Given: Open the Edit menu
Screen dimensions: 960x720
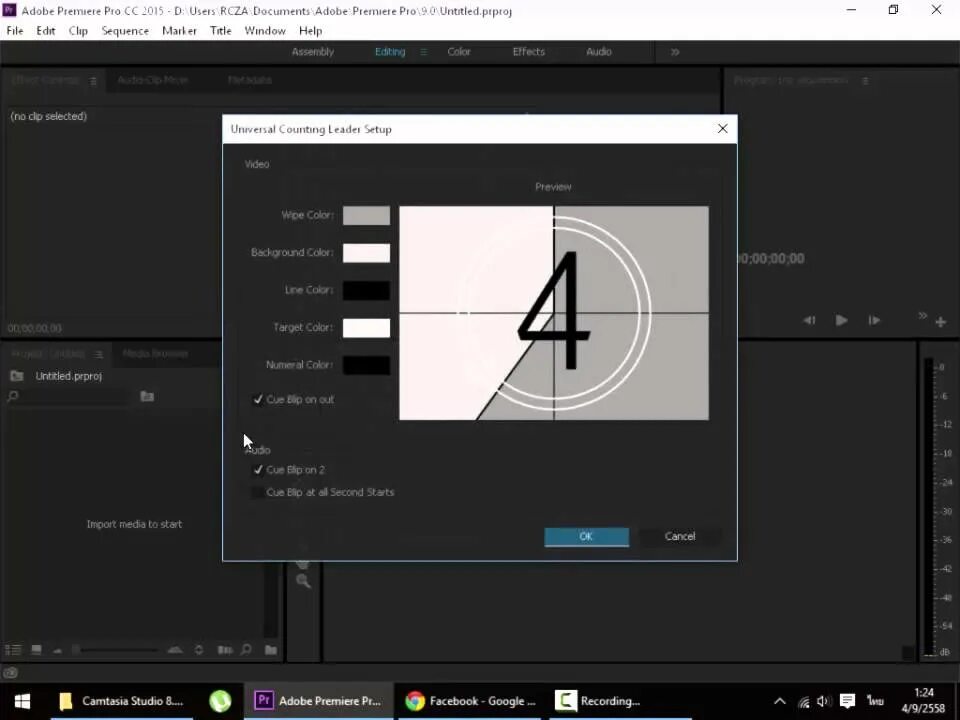Looking at the screenshot, I should pyautogui.click(x=45, y=31).
